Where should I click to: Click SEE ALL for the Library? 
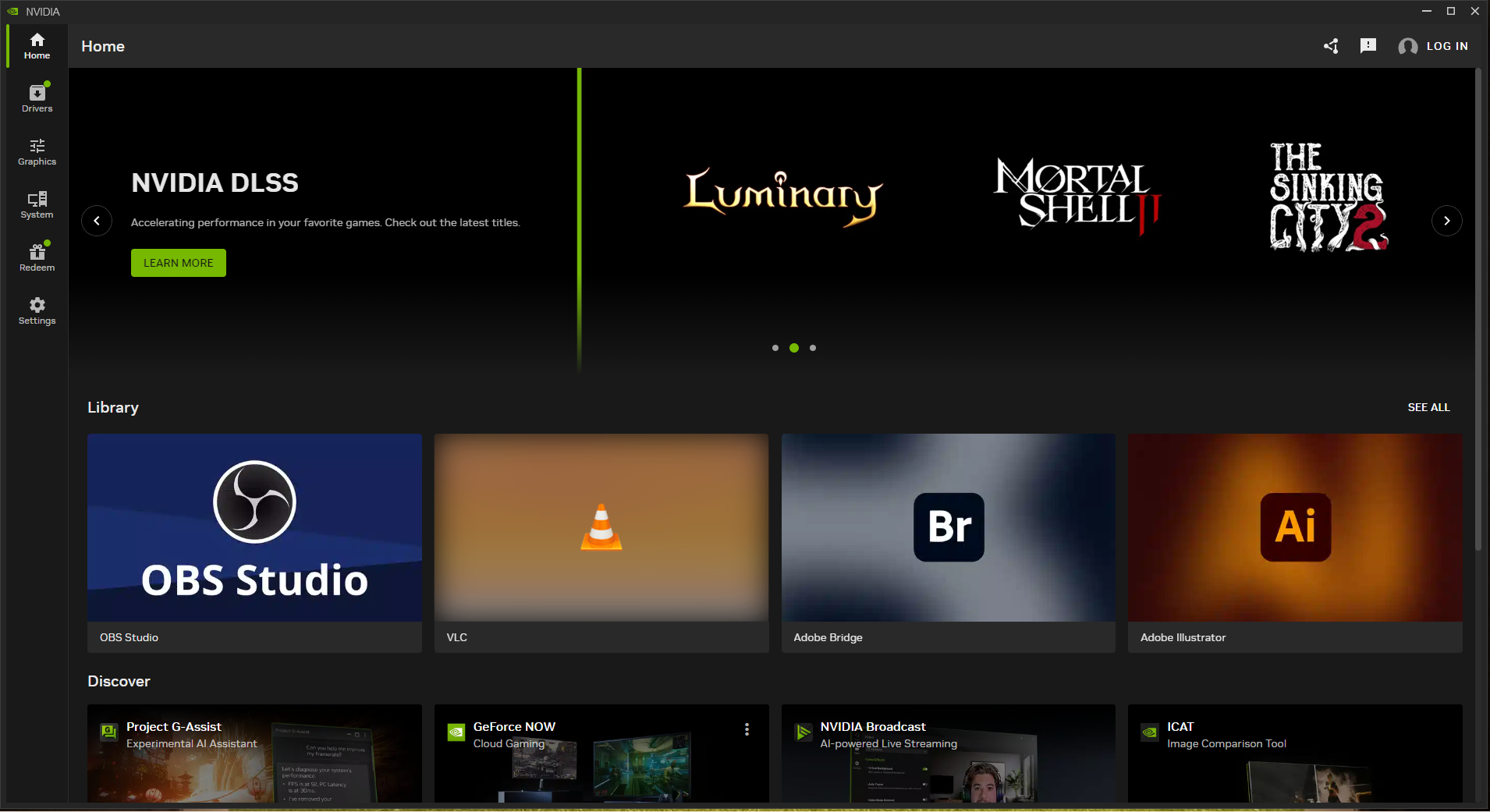point(1428,407)
